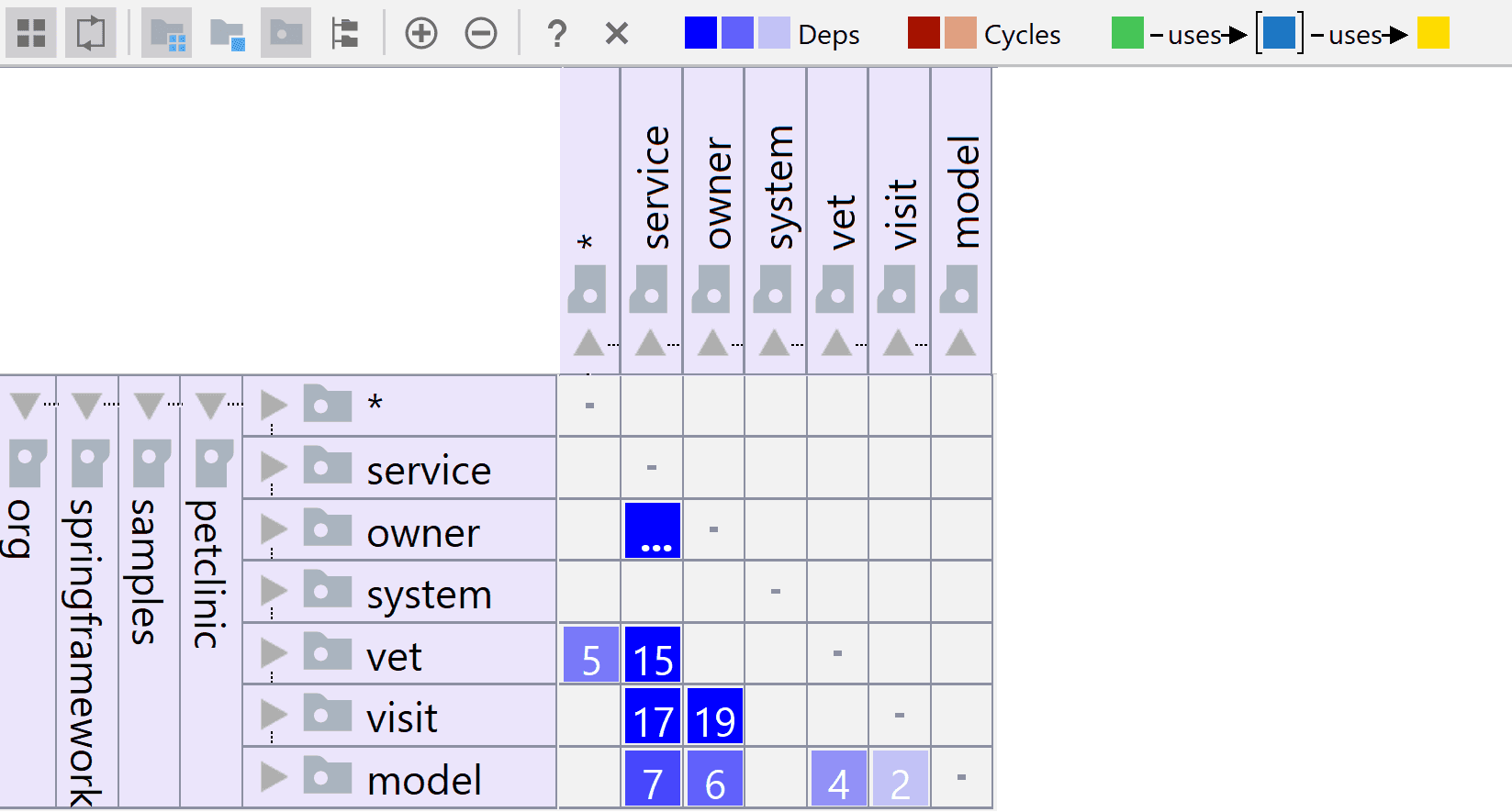
Task: Click the tree hierarchy toolbar icon
Action: [x=345, y=34]
